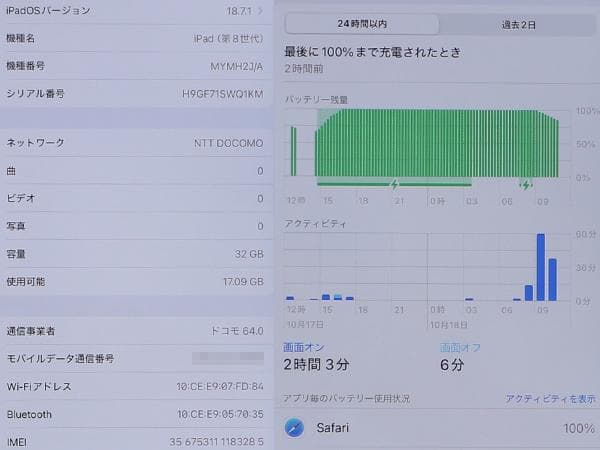Screen dimensions: 600x450
Task: Select the 曲 row showing 0
Action: [x=135, y=171]
